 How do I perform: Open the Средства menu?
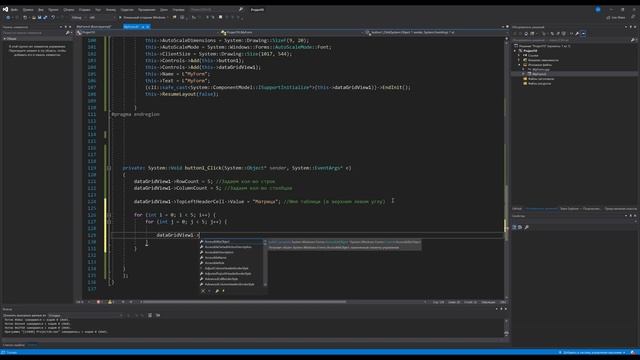click(x=127, y=9)
